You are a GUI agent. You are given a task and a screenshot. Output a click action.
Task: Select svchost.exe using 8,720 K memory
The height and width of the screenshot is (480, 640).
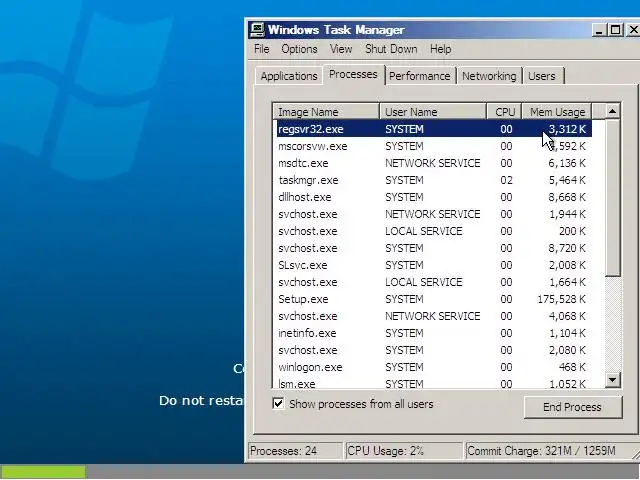434,248
